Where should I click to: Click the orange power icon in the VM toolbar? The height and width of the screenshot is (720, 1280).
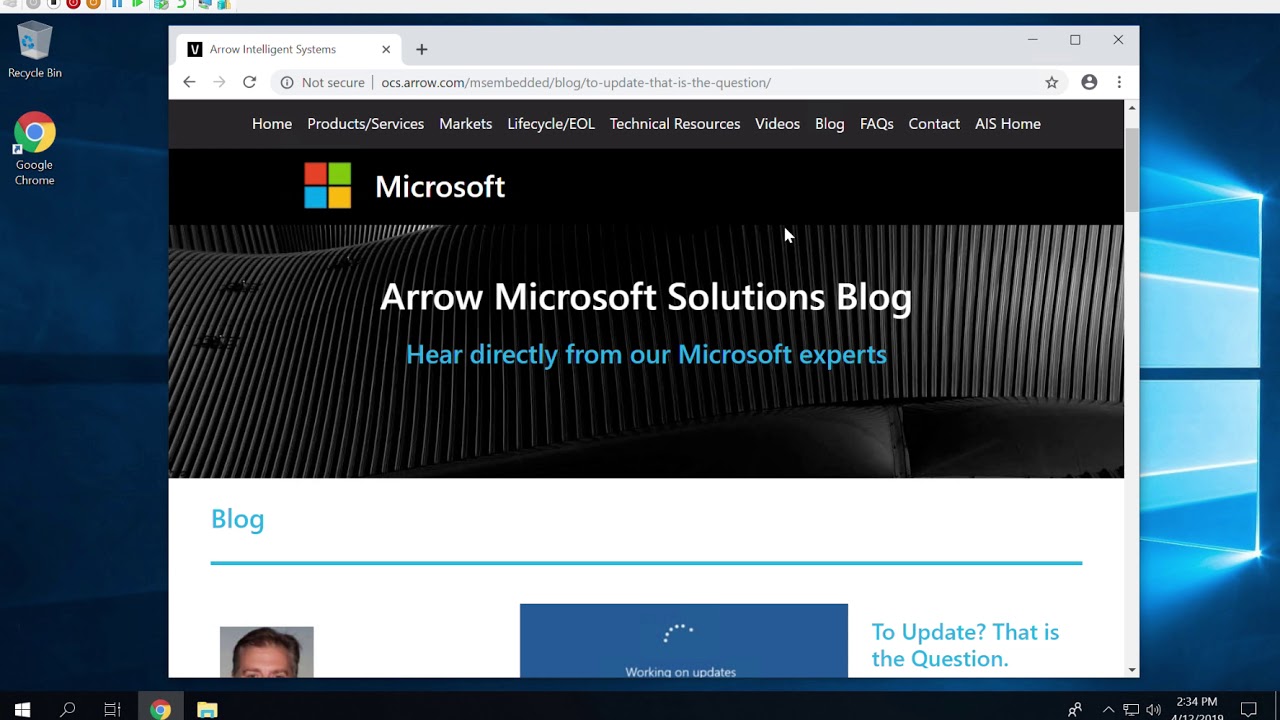point(93,4)
